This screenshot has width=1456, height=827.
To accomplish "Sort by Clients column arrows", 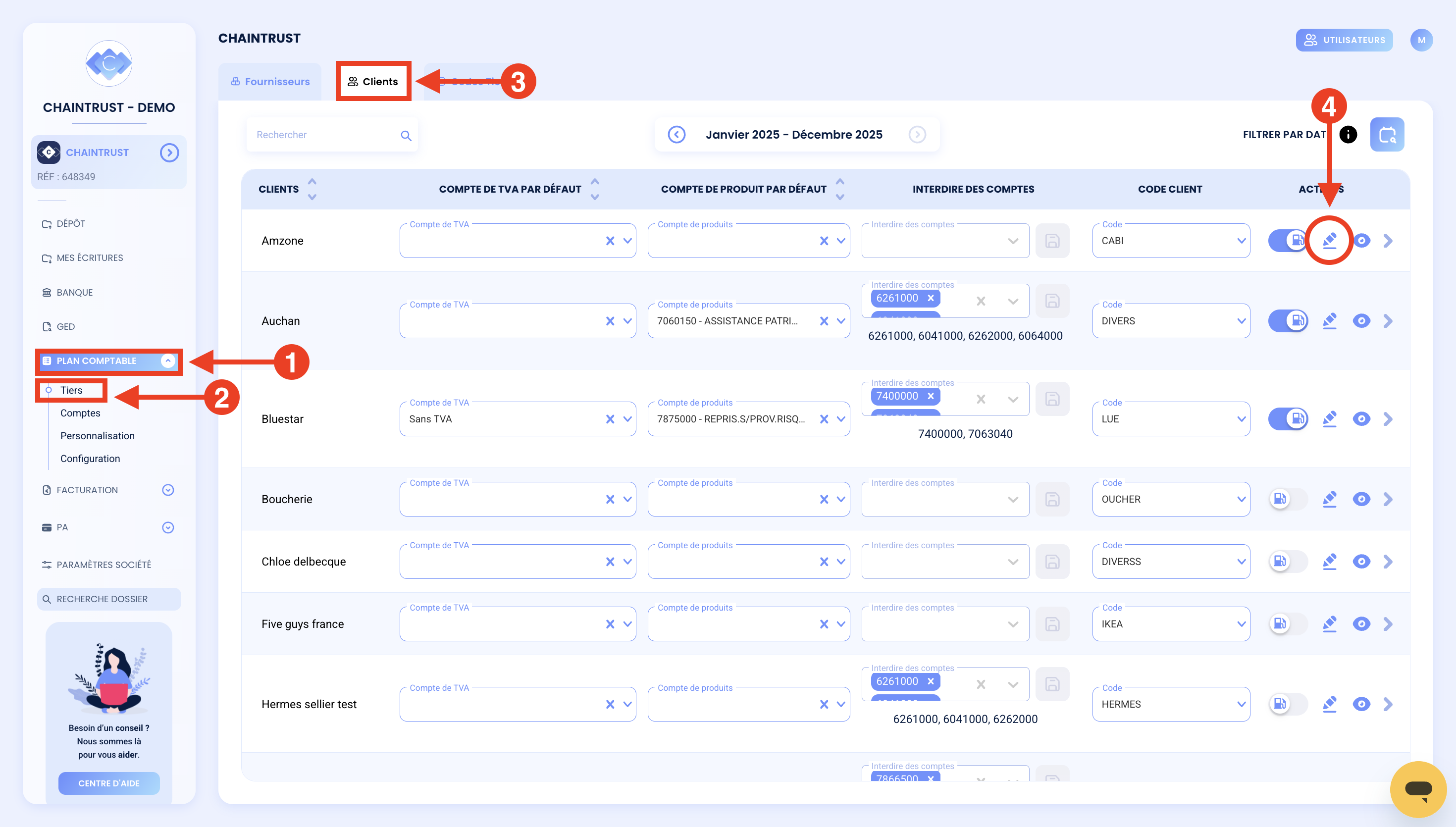I will pos(312,189).
